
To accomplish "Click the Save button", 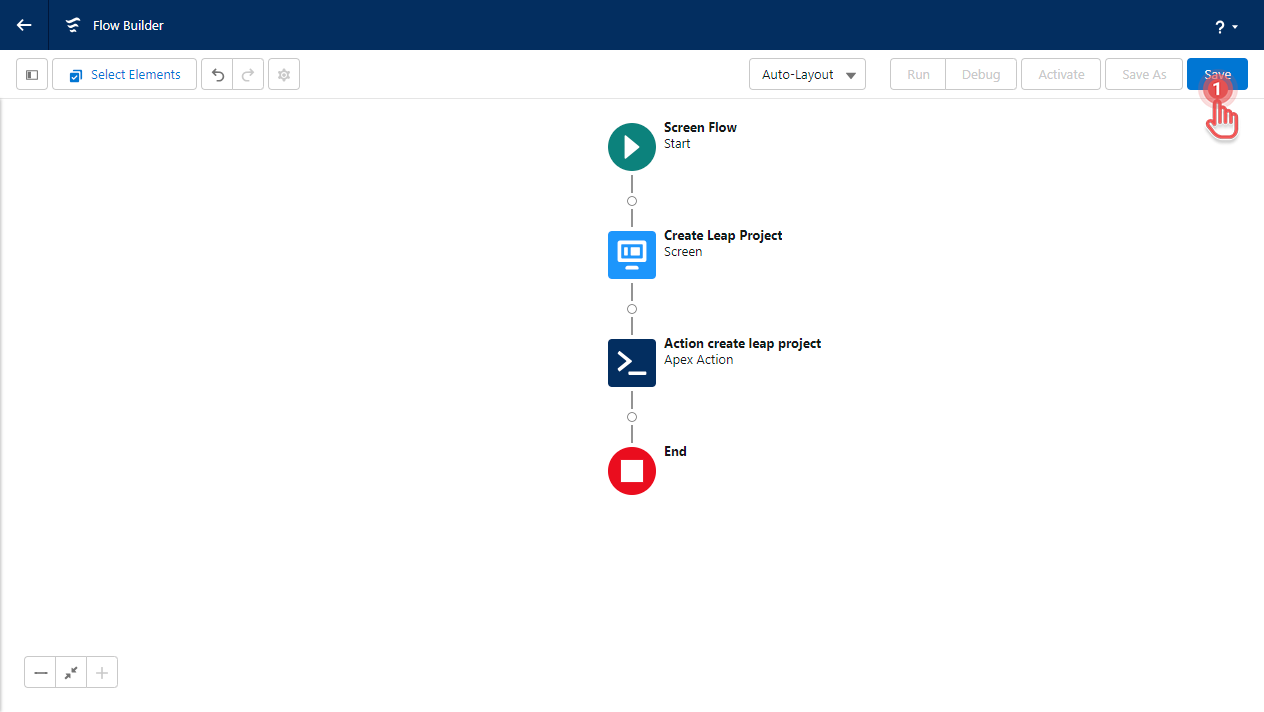I will pyautogui.click(x=1217, y=75).
